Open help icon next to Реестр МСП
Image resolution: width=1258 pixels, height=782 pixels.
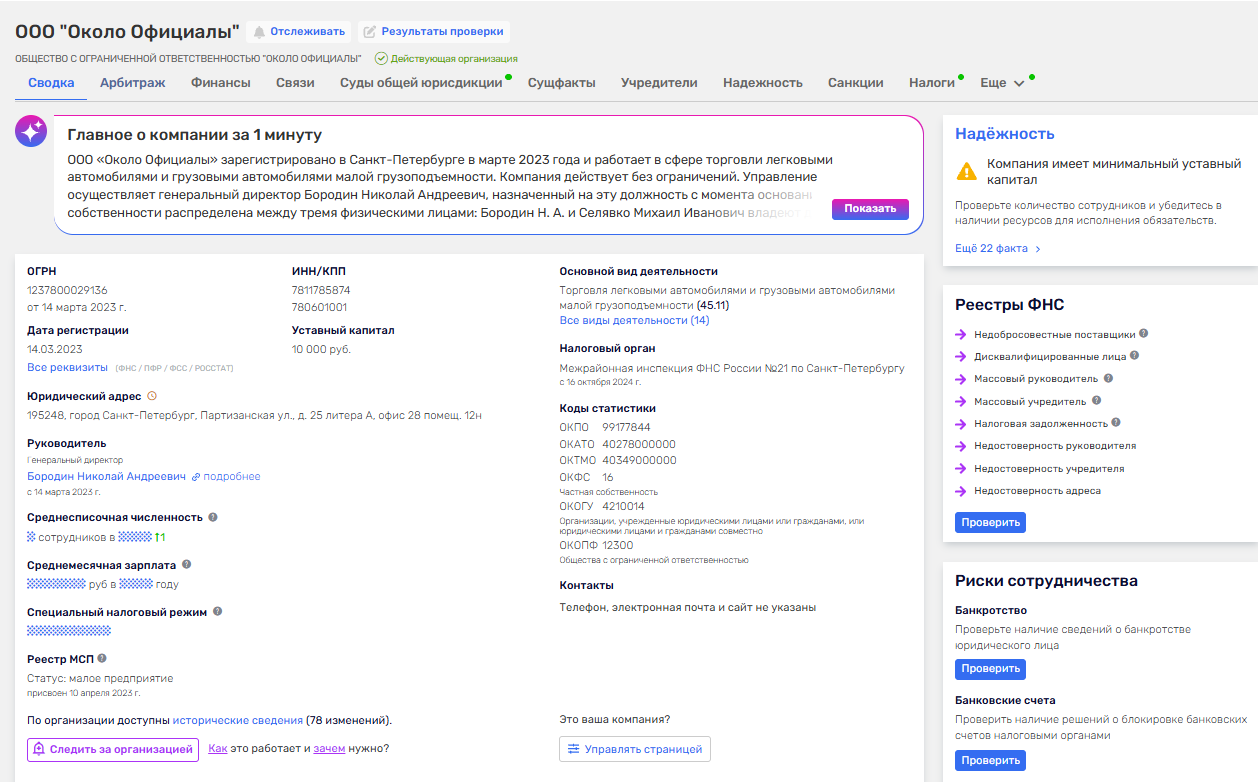click(102, 658)
